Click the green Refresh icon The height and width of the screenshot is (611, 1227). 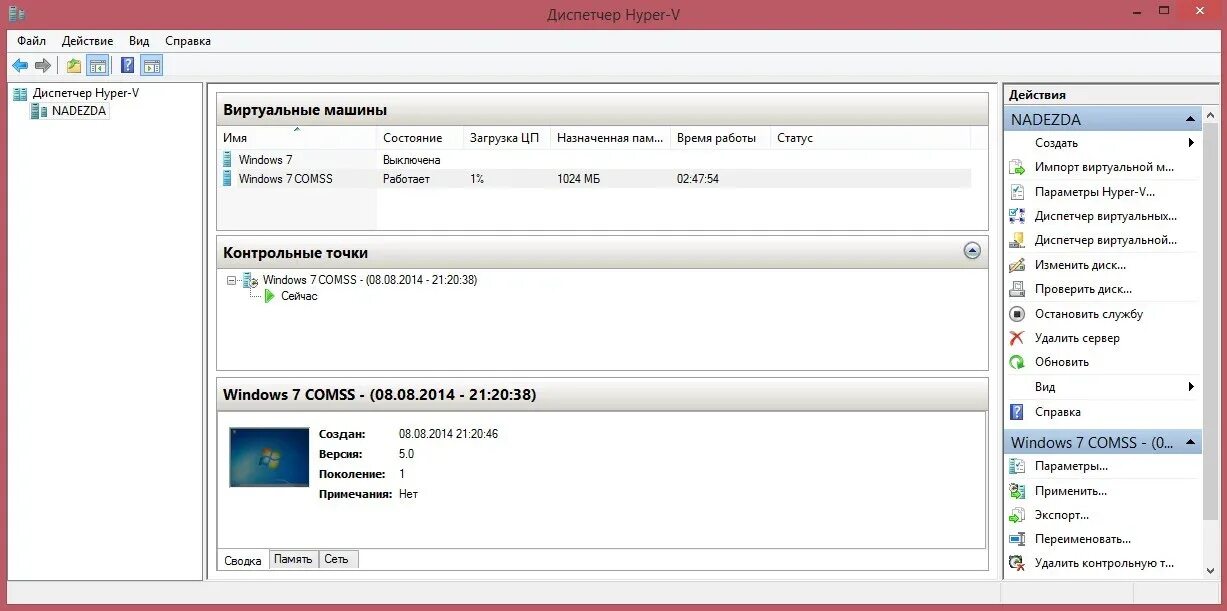click(x=1017, y=362)
